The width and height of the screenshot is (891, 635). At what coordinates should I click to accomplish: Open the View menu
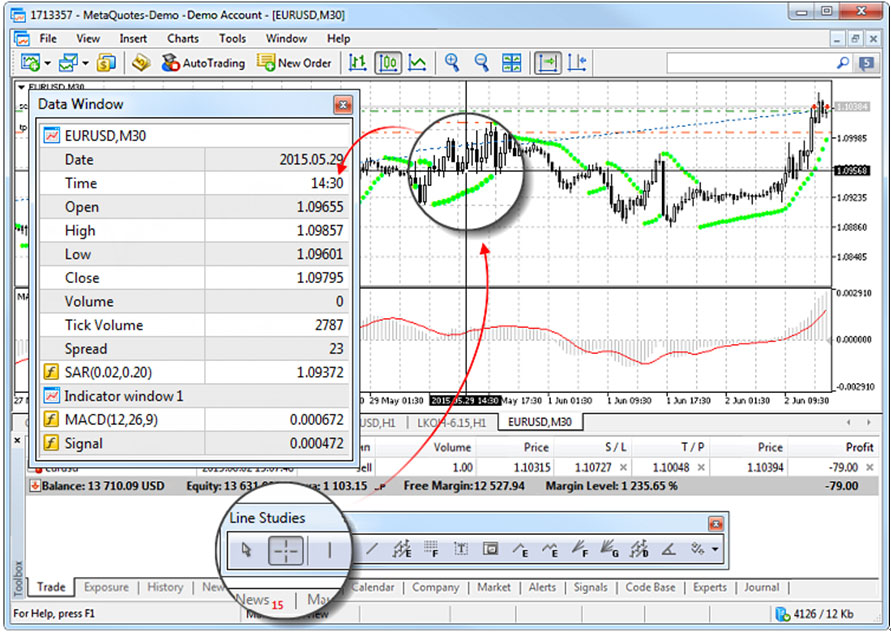point(88,39)
